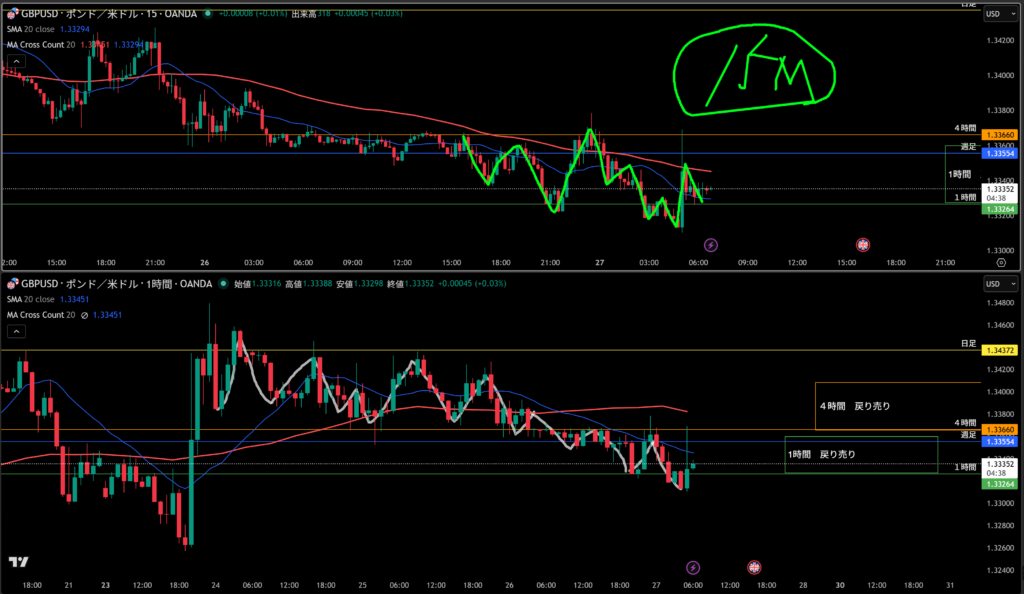Viewport: 1024px width, 594px height.
Task: Open the USD currency dropdown on top chart
Action: pos(996,14)
